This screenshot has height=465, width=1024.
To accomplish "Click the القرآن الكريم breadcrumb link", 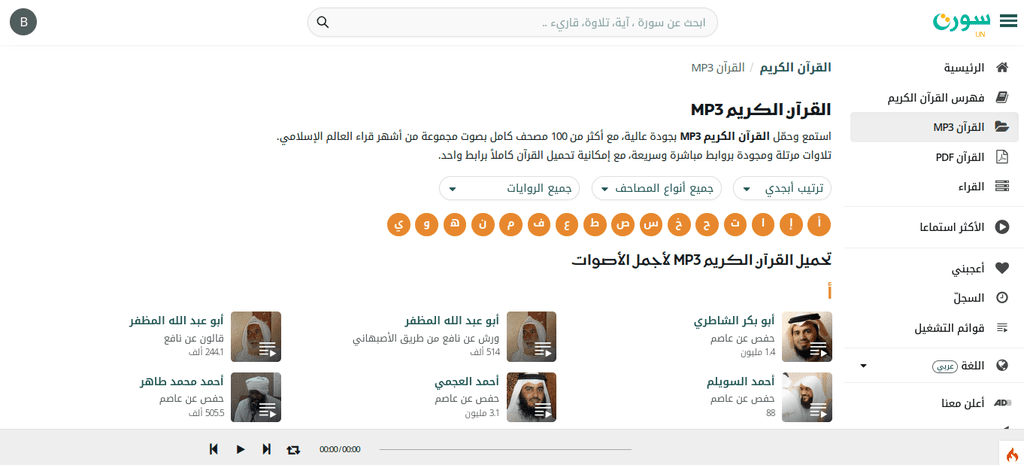I will point(795,67).
